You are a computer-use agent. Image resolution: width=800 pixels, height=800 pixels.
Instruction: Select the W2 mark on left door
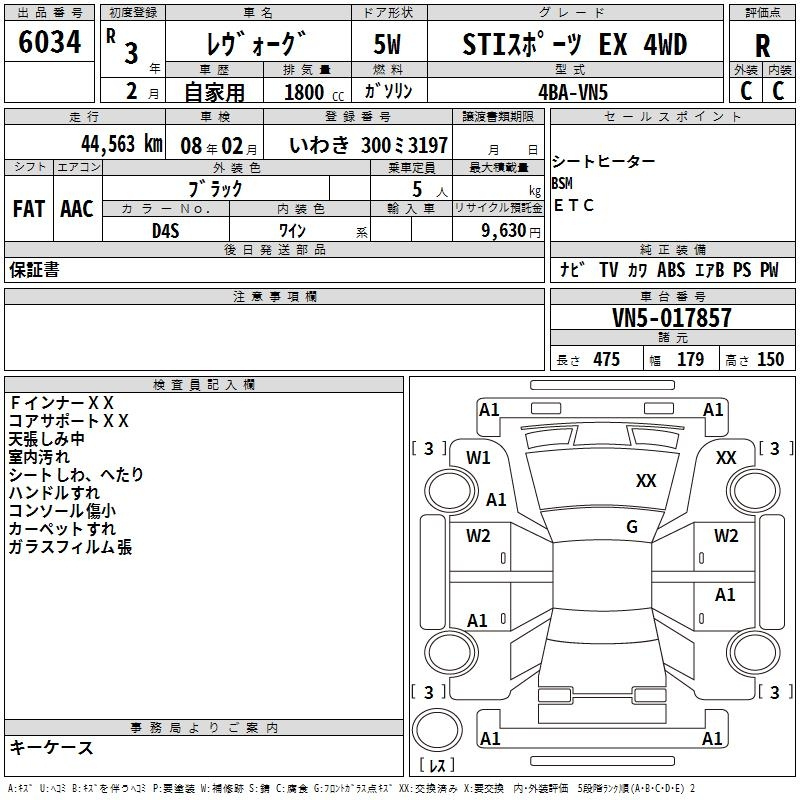pos(478,535)
